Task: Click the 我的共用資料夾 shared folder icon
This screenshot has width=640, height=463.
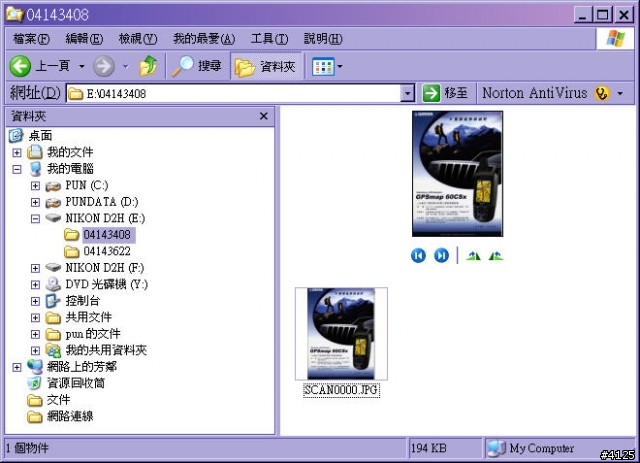Action: 53,350
